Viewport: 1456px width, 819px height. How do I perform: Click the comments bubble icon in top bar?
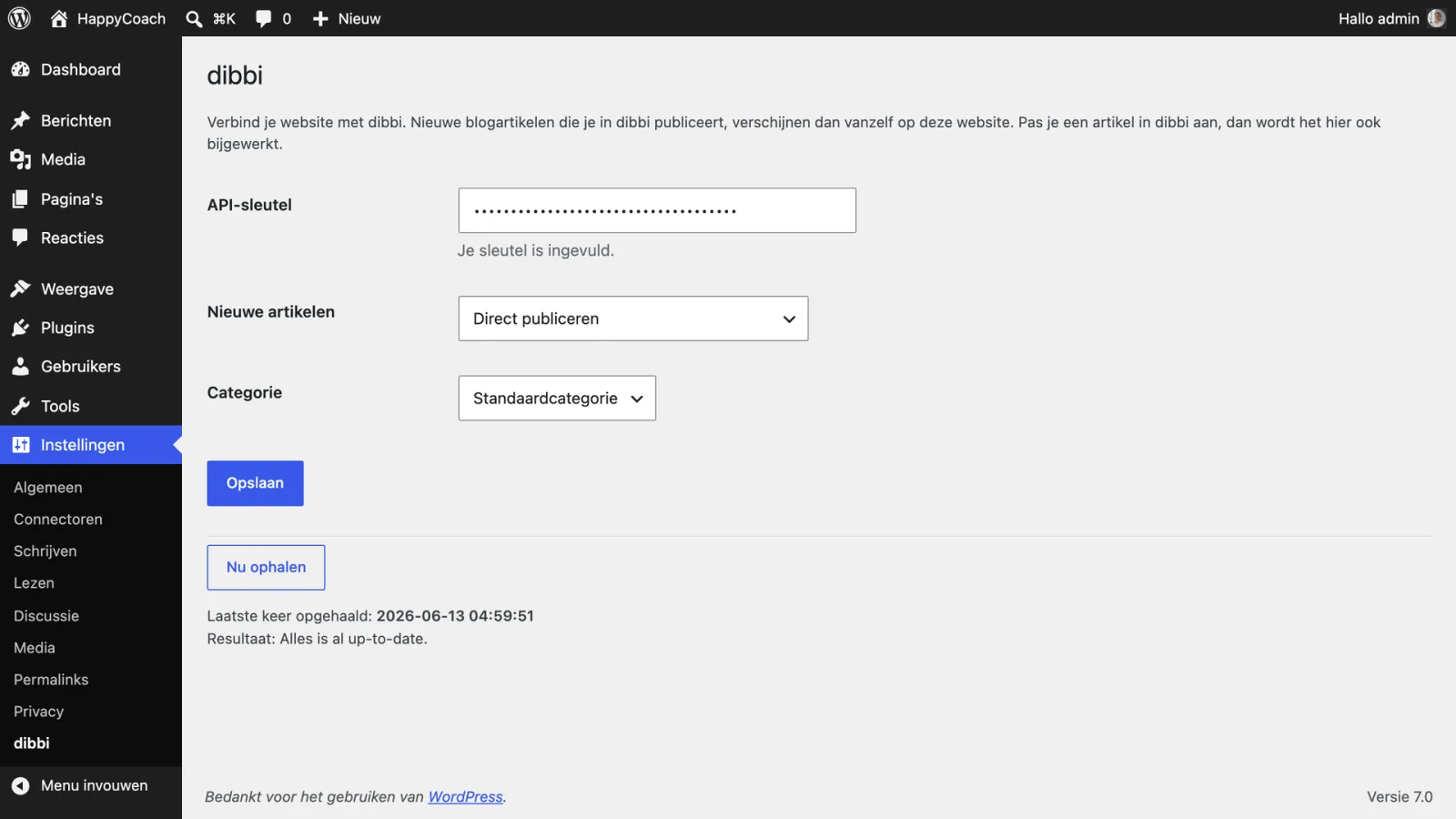[263, 18]
